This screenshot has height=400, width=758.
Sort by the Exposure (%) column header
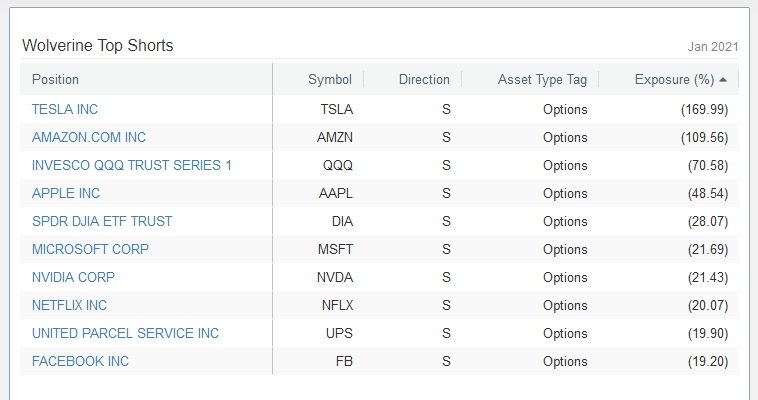coord(674,79)
